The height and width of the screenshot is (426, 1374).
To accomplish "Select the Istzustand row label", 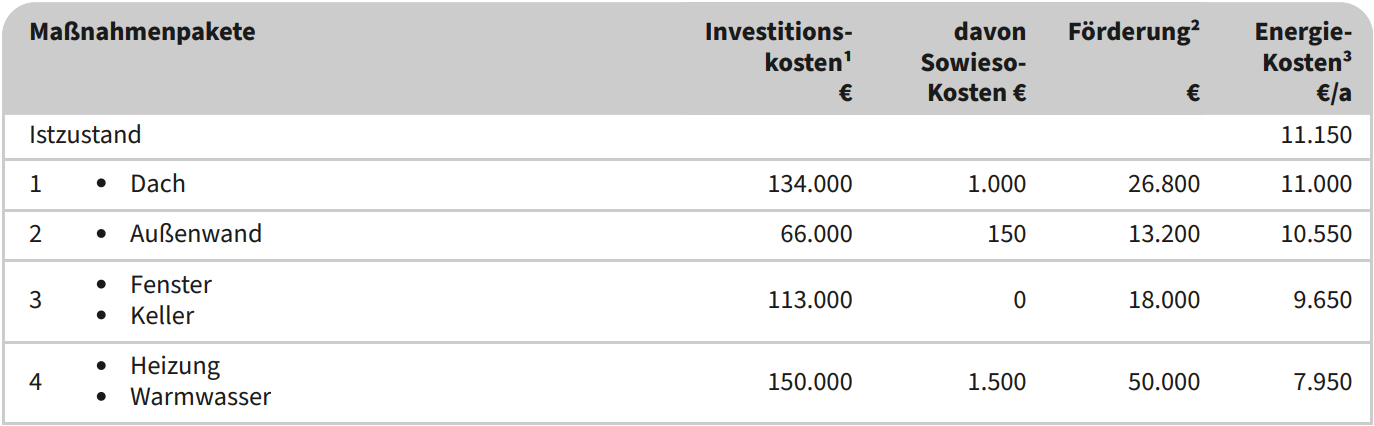I will pos(85,135).
